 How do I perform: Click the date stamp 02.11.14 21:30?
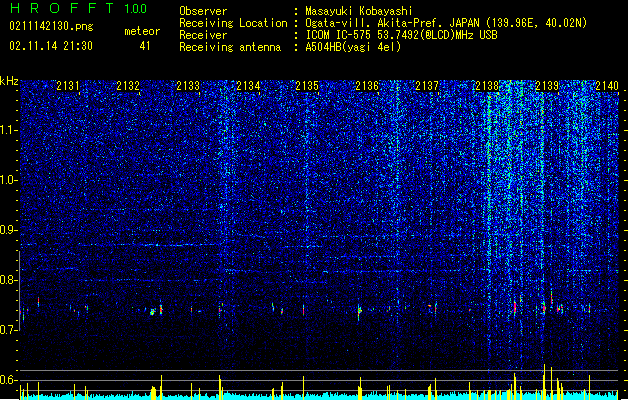[51, 46]
